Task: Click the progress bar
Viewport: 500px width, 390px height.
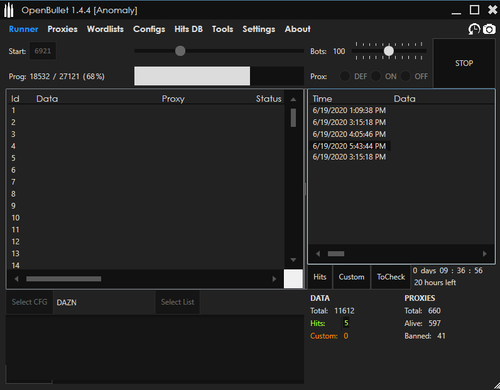Action: pos(219,76)
